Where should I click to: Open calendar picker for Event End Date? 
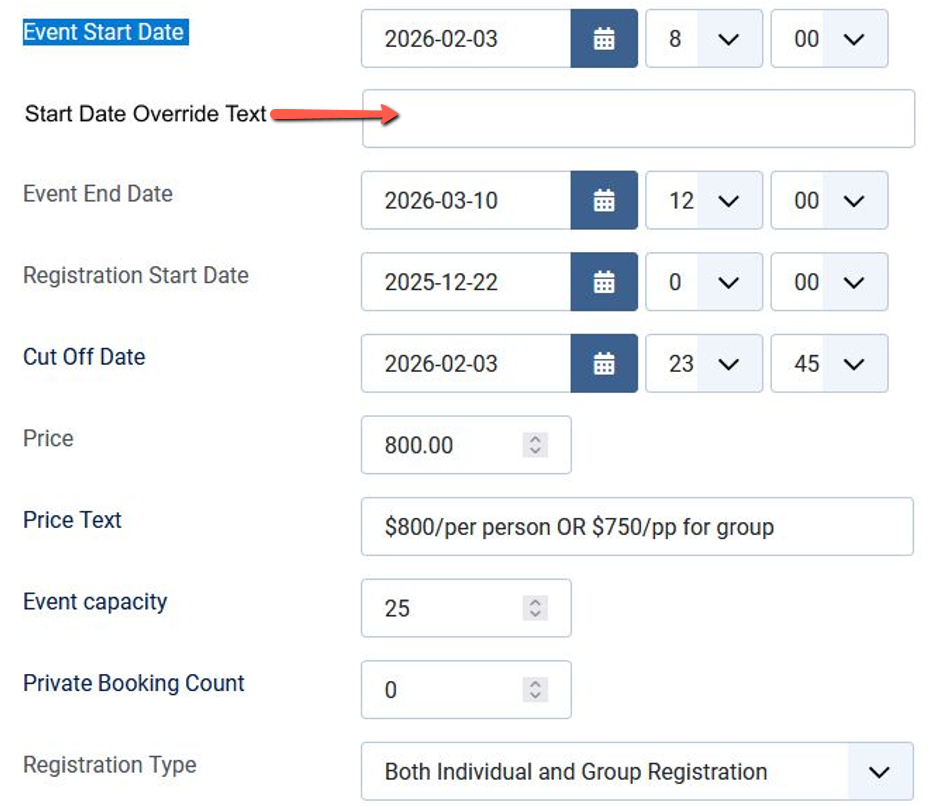[604, 201]
